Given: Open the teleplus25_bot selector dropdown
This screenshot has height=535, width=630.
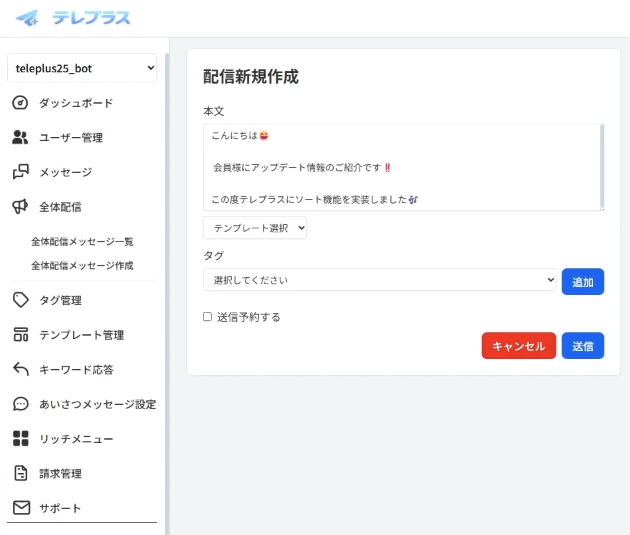Looking at the screenshot, I should pos(82,68).
